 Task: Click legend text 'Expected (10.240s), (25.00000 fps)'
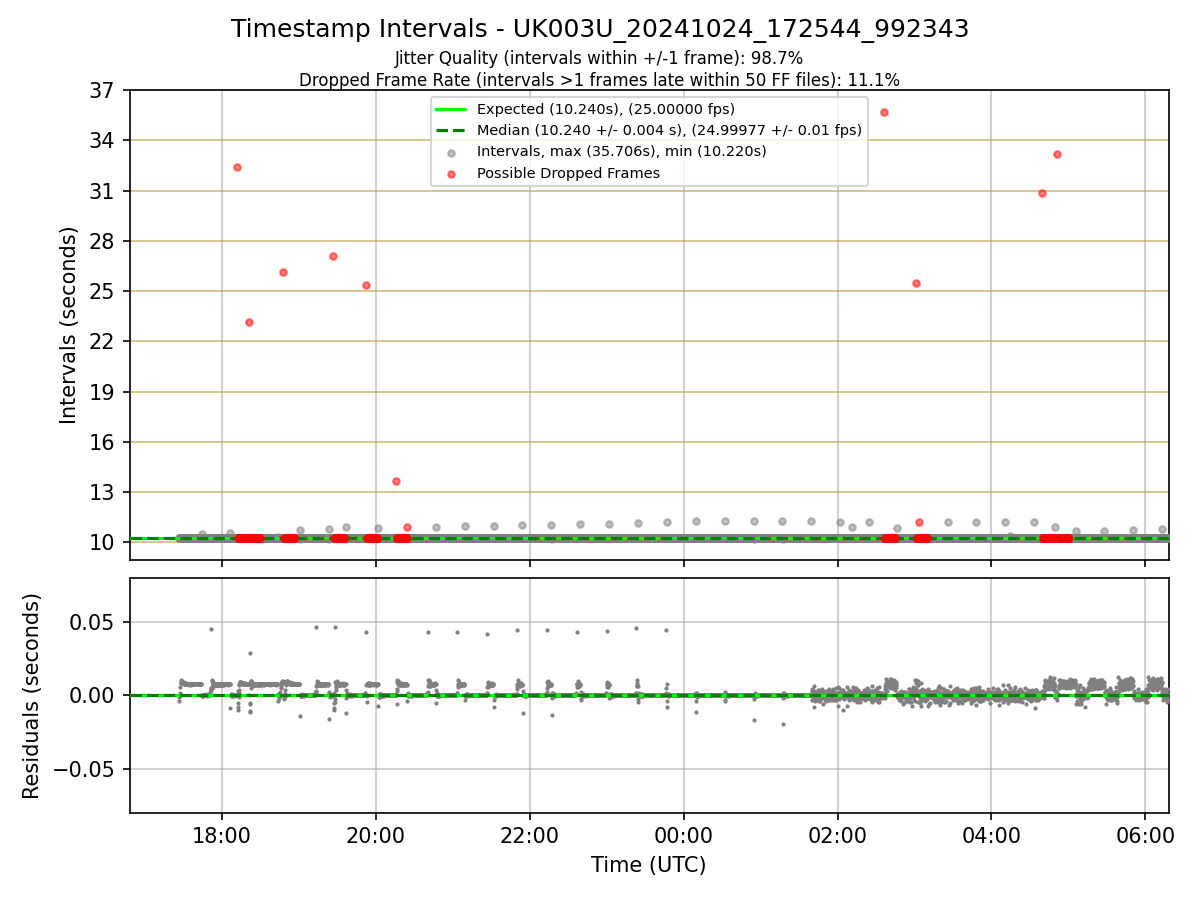tap(606, 109)
